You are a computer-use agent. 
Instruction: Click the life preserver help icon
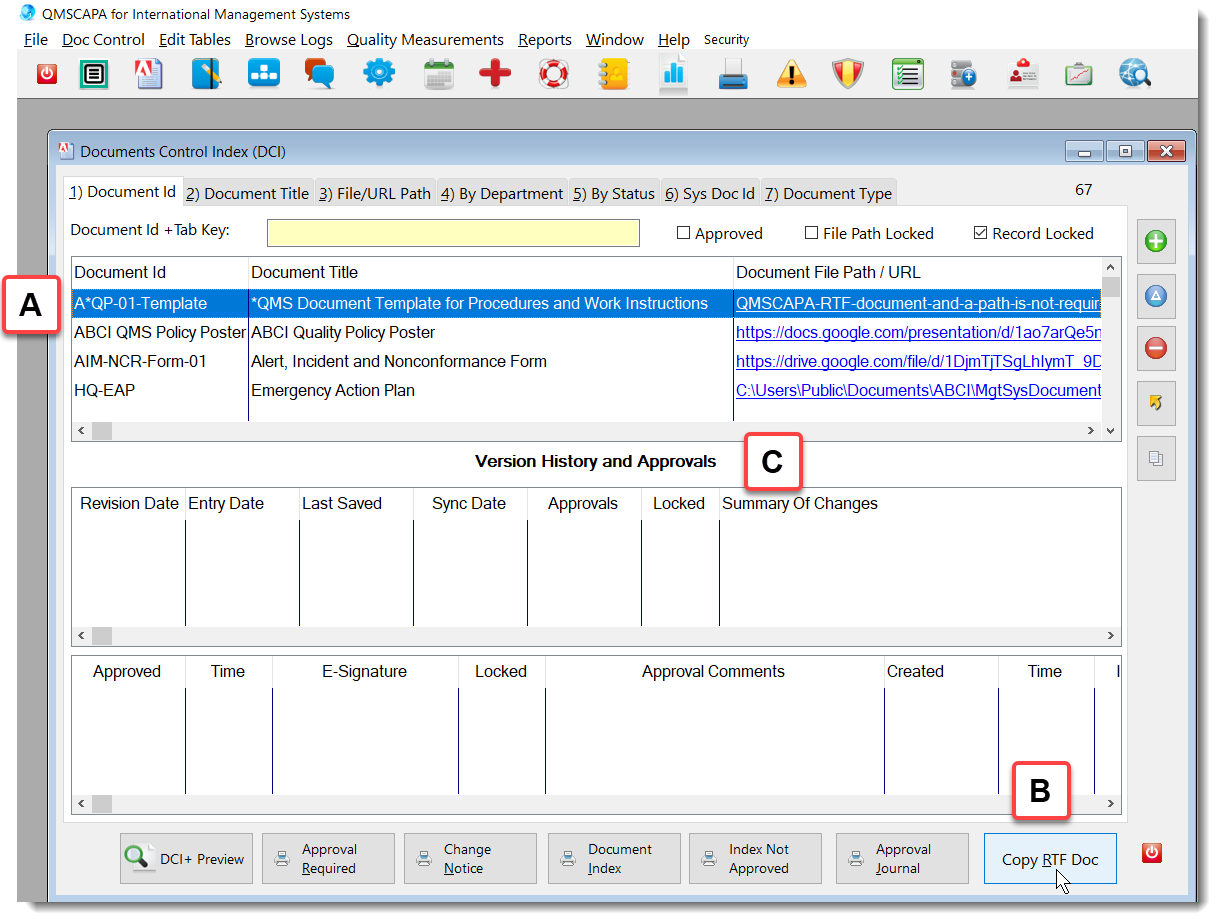(553, 73)
